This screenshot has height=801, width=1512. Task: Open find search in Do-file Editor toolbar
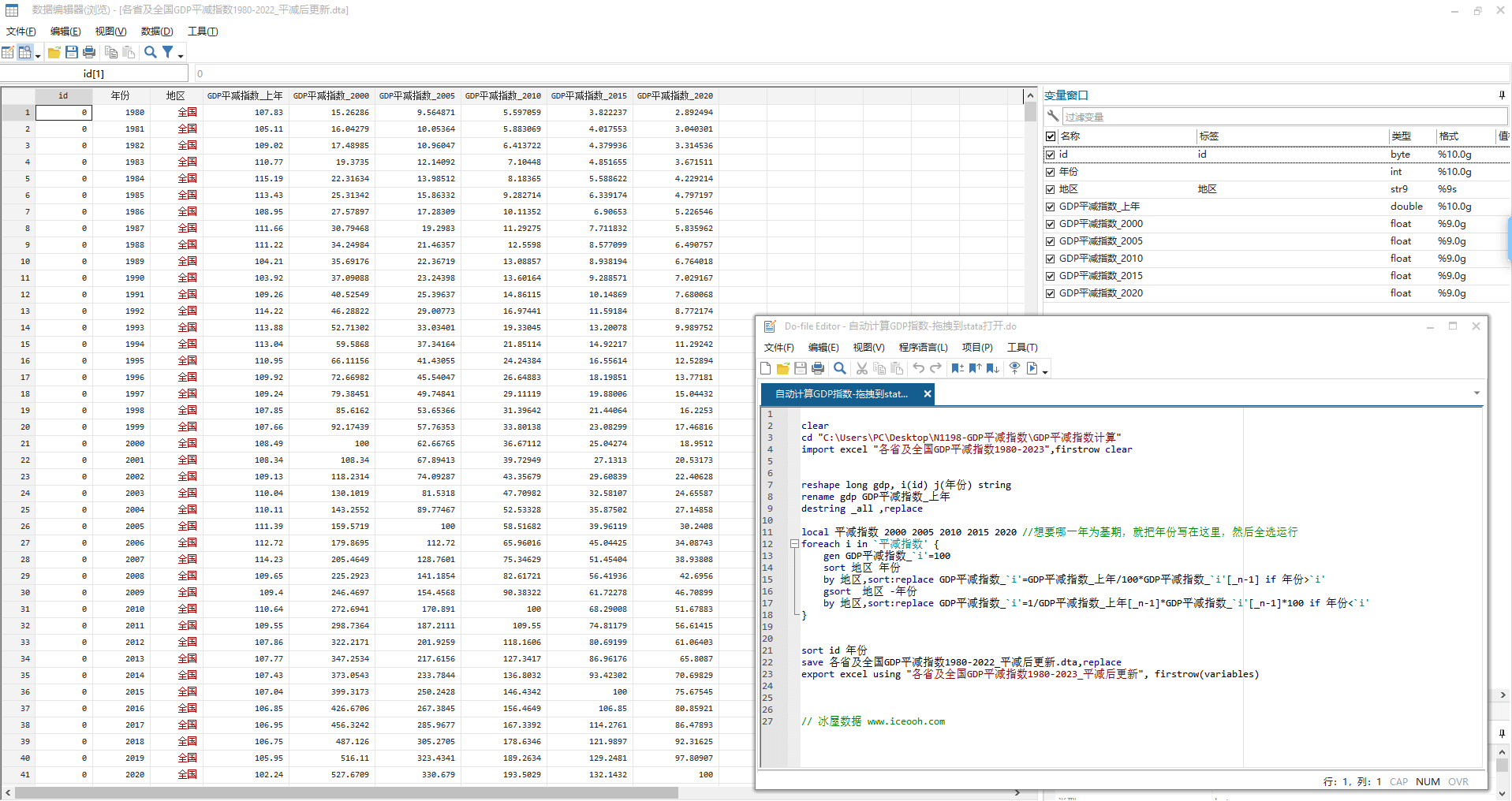(840, 368)
